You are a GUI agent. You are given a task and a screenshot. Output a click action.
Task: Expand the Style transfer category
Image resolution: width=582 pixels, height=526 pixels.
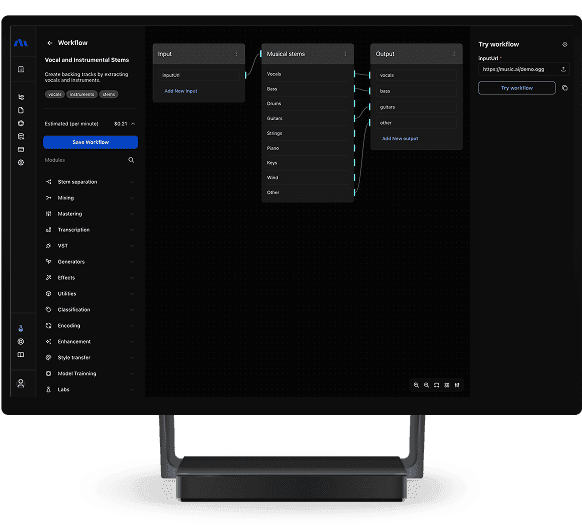(x=132, y=357)
